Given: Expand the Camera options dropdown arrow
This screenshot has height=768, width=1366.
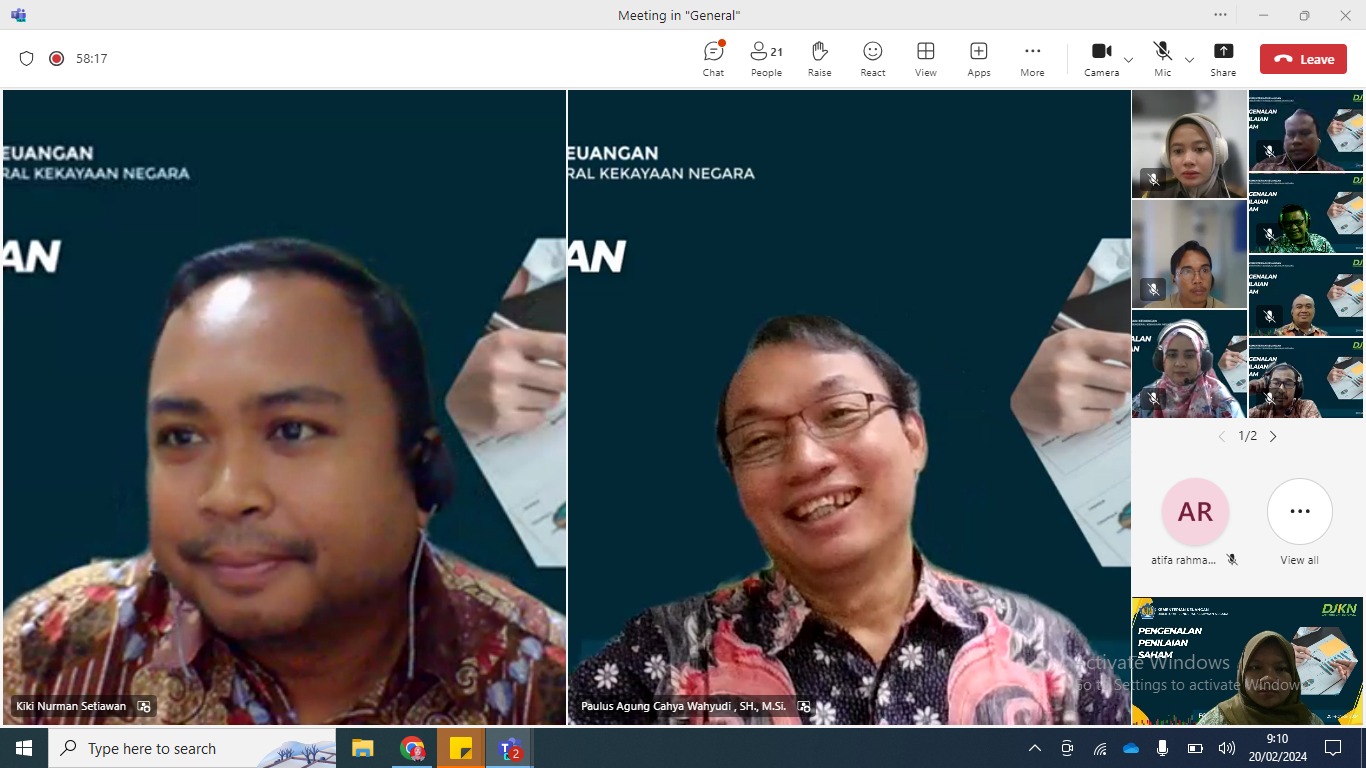Looking at the screenshot, I should [x=1129, y=60].
